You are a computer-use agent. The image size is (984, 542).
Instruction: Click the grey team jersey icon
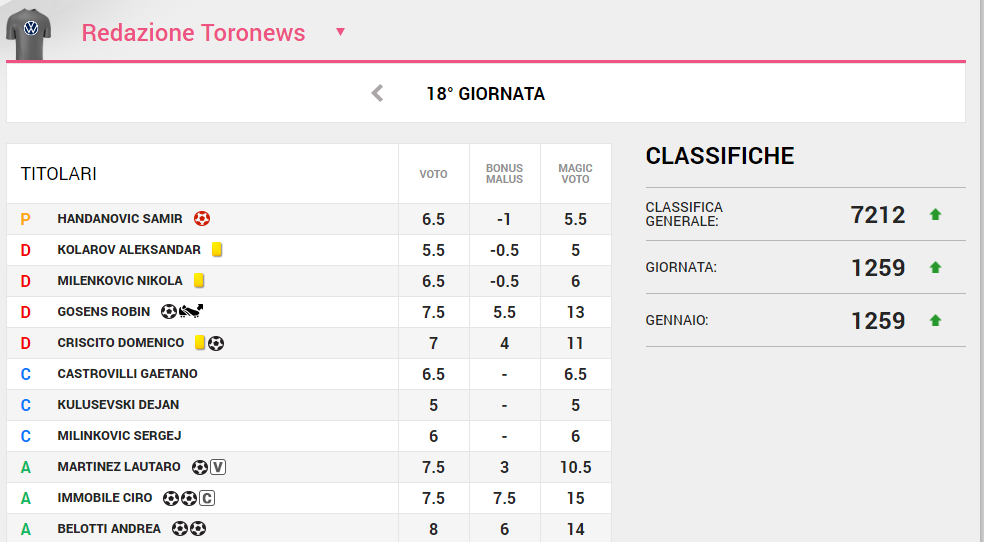click(x=28, y=33)
